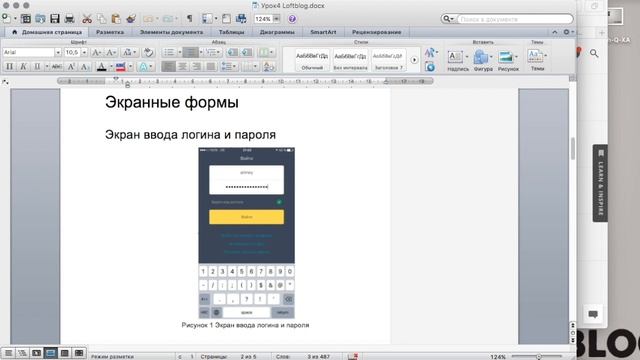
Task: Toggle underline formatting button
Action: [37, 67]
